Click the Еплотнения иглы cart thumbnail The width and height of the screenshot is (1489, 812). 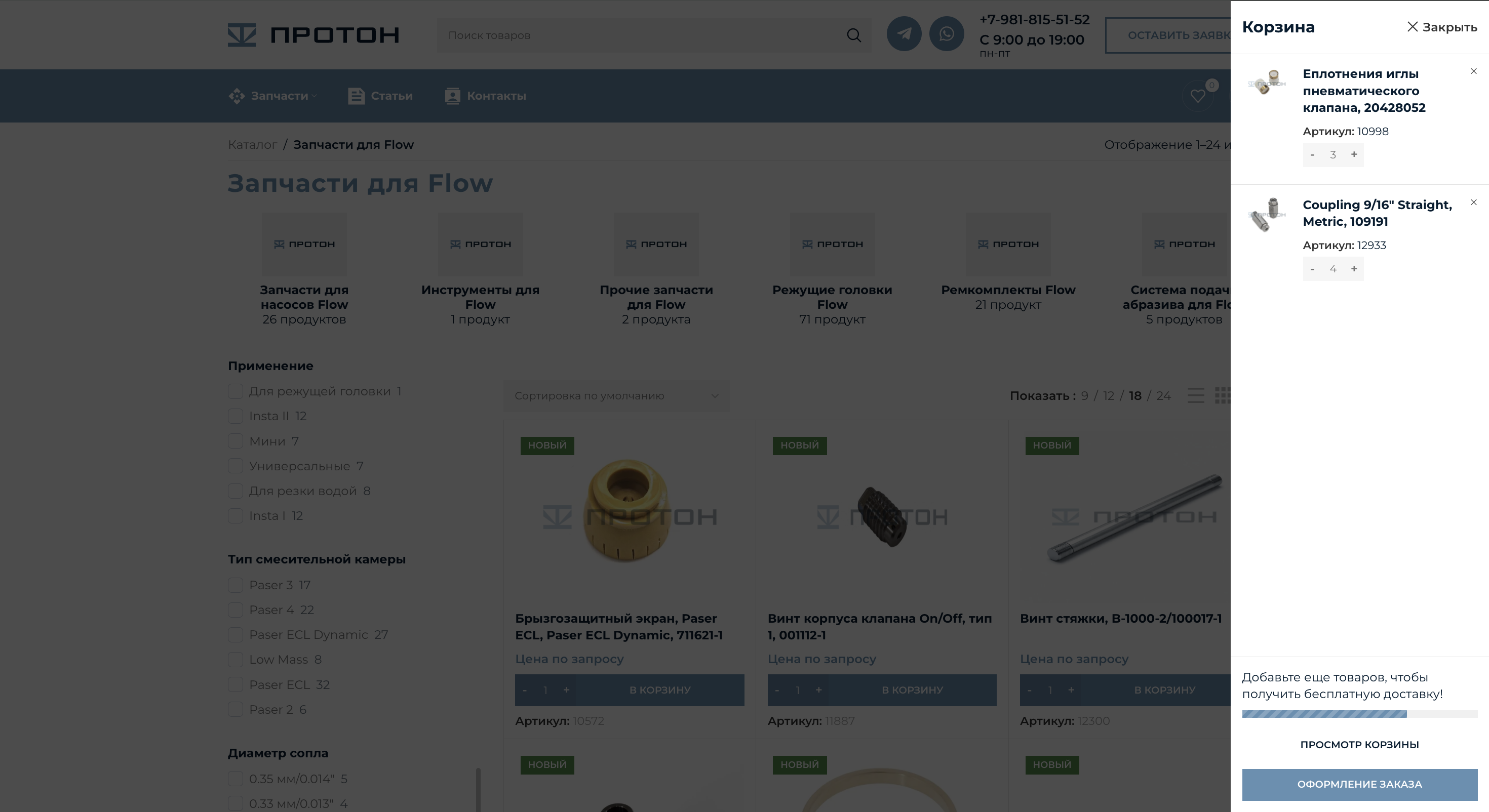(1267, 82)
